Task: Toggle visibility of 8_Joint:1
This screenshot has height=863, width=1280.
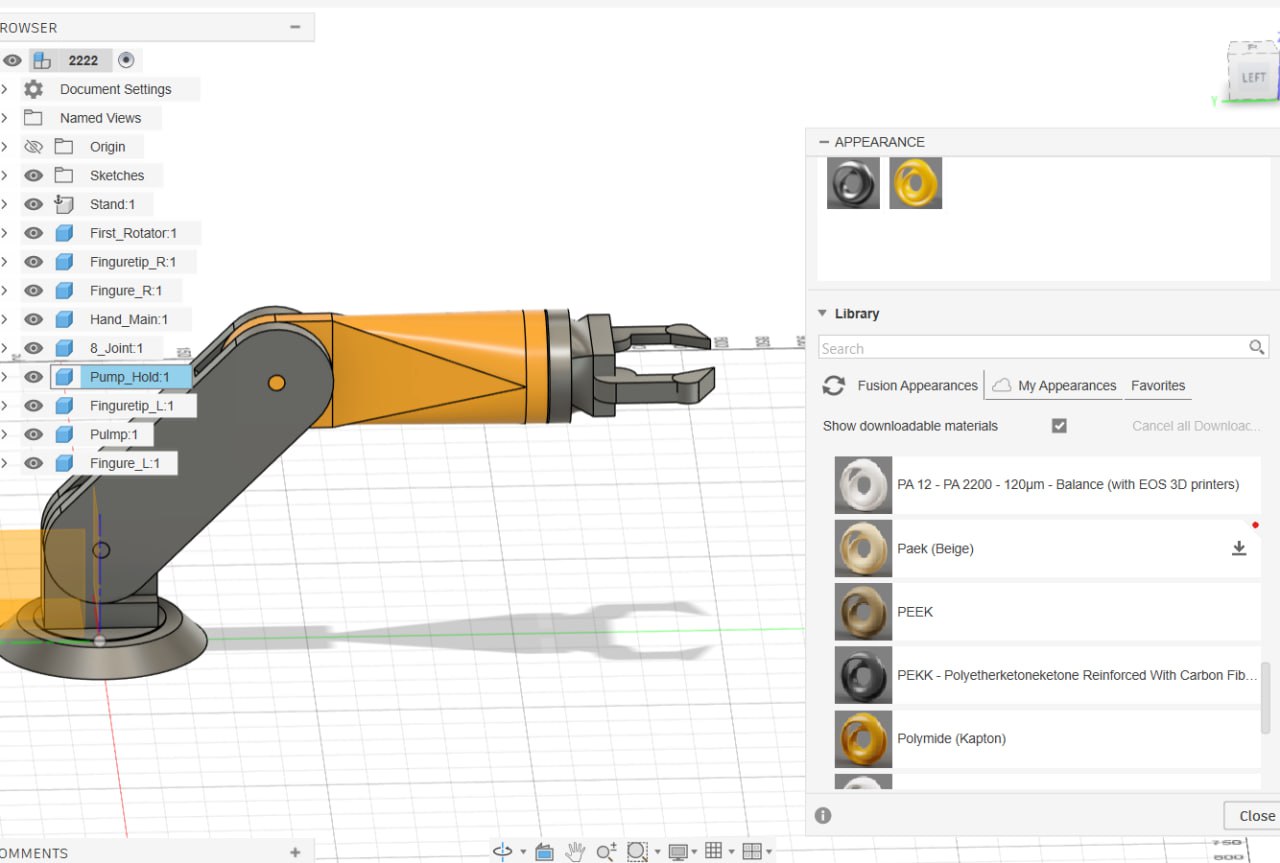Action: click(x=33, y=348)
